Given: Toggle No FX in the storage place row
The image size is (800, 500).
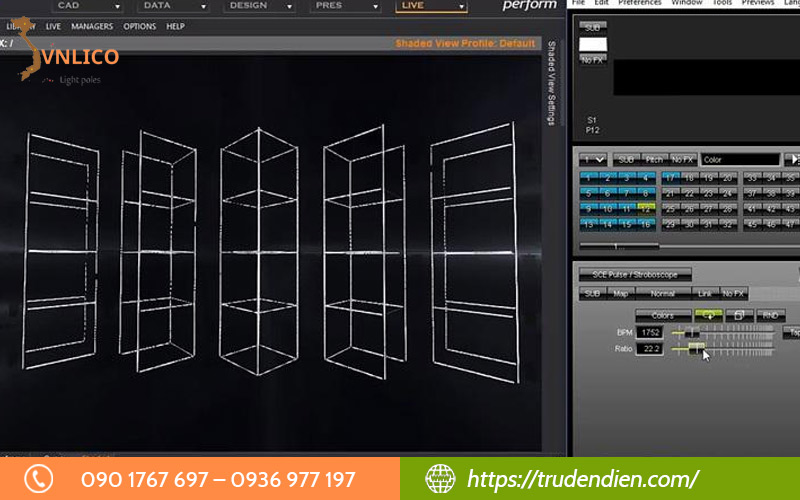Looking at the screenshot, I should 682,160.
